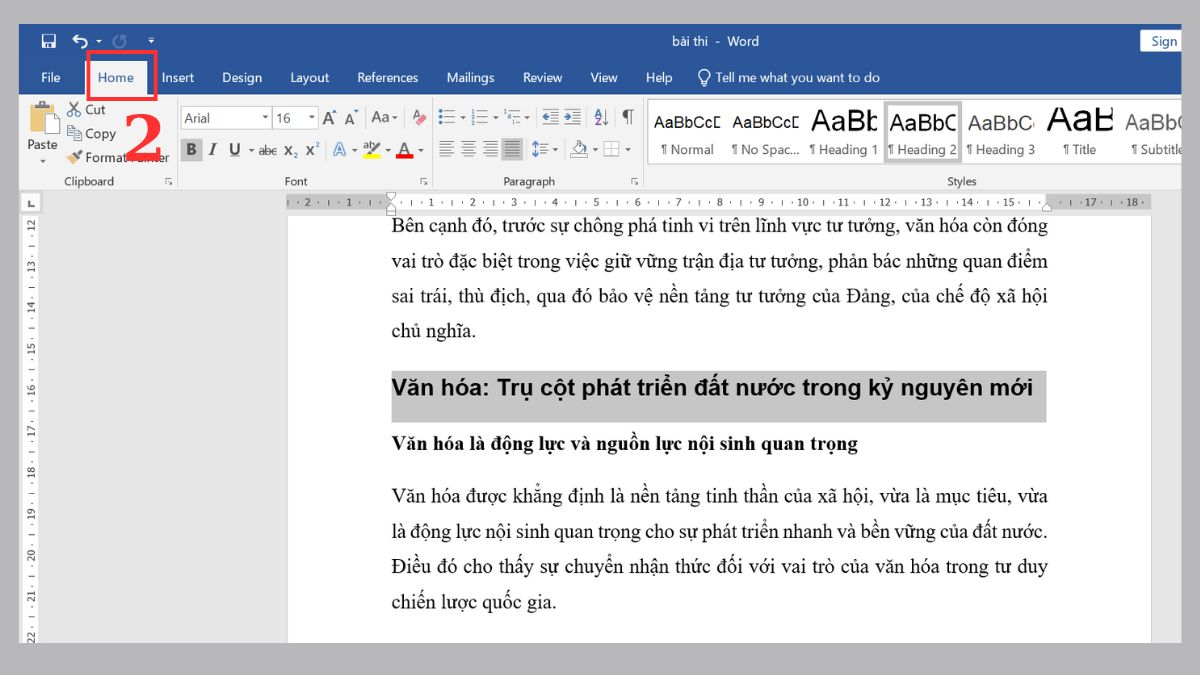The height and width of the screenshot is (675, 1200).
Task: Click the Cut button
Action: point(87,109)
